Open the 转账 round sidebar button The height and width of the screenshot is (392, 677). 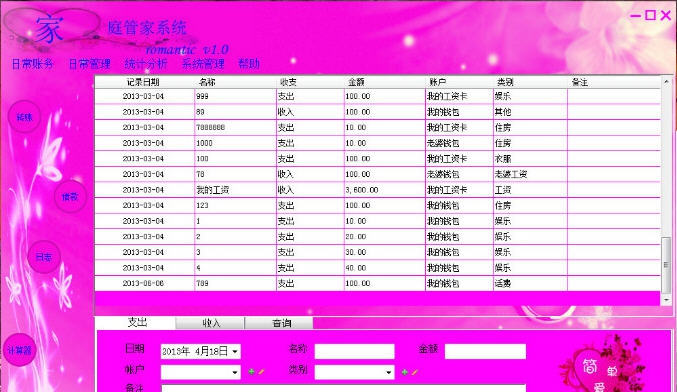(x=24, y=117)
